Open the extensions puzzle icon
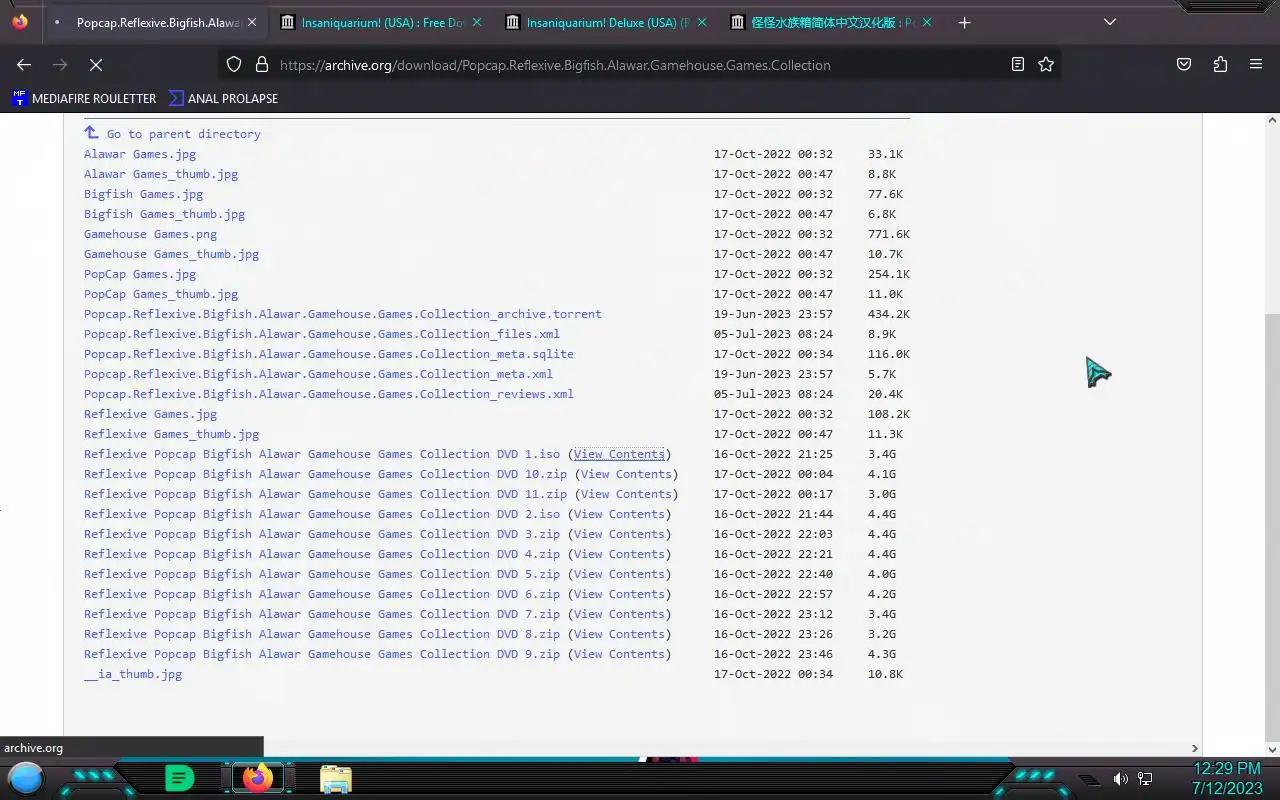The width and height of the screenshot is (1280, 800). click(1220, 64)
